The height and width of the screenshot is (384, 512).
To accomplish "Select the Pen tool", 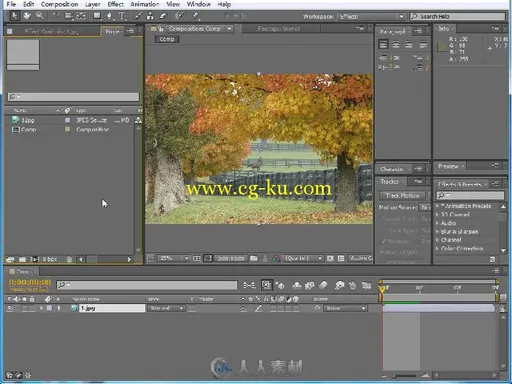I will pos(109,16).
